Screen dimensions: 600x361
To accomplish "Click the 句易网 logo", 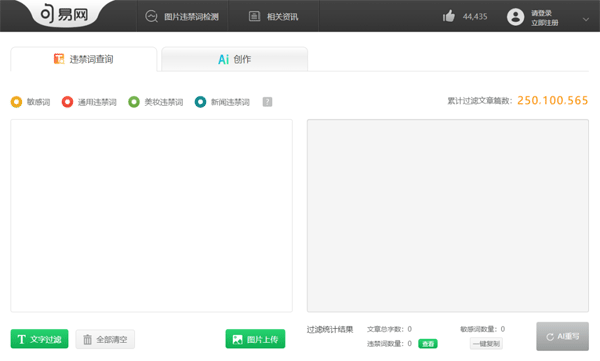I will (64, 15).
